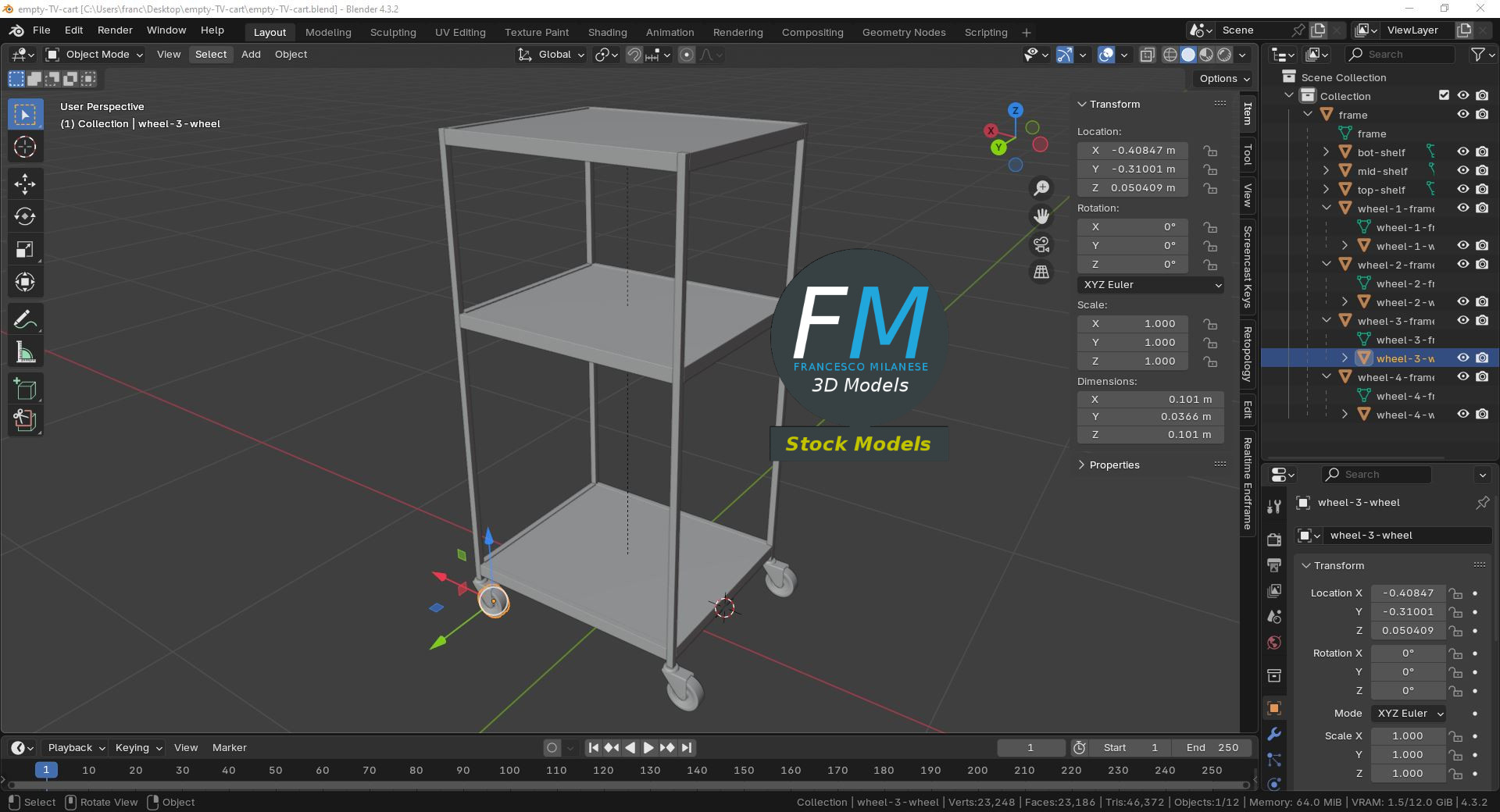Viewport: 1500px width, 812px height.
Task: Activate the Move tool
Action: coord(25,184)
